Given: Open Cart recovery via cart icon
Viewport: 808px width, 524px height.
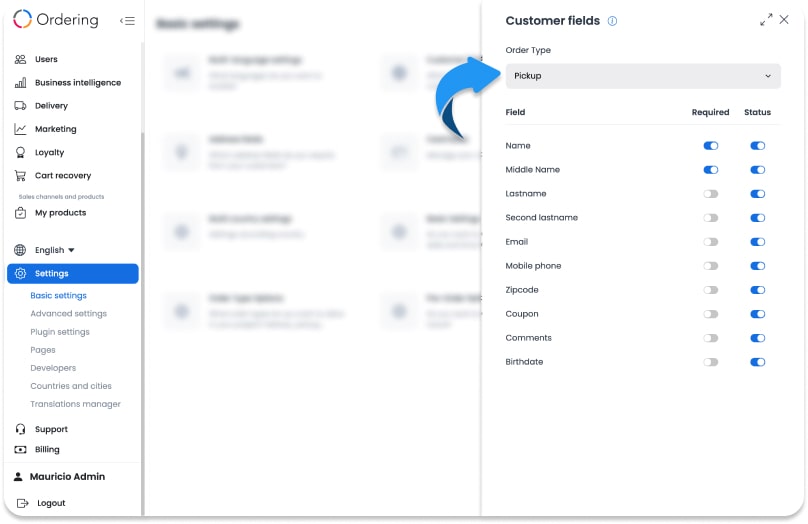Looking at the screenshot, I should [x=20, y=176].
